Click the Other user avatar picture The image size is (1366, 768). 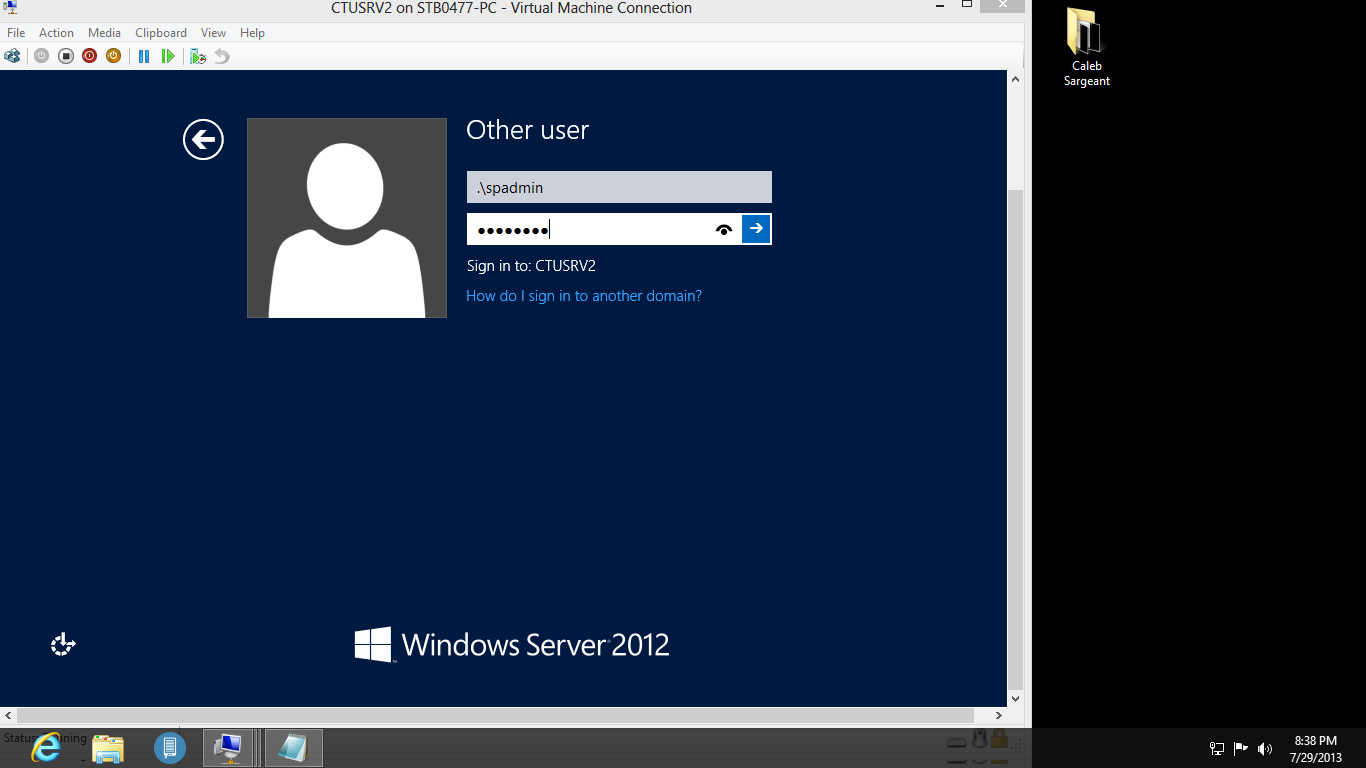[347, 218]
